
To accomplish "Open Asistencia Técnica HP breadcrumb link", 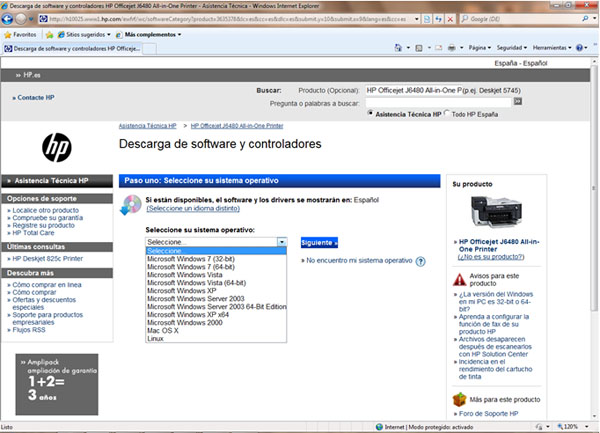I will click(x=147, y=125).
